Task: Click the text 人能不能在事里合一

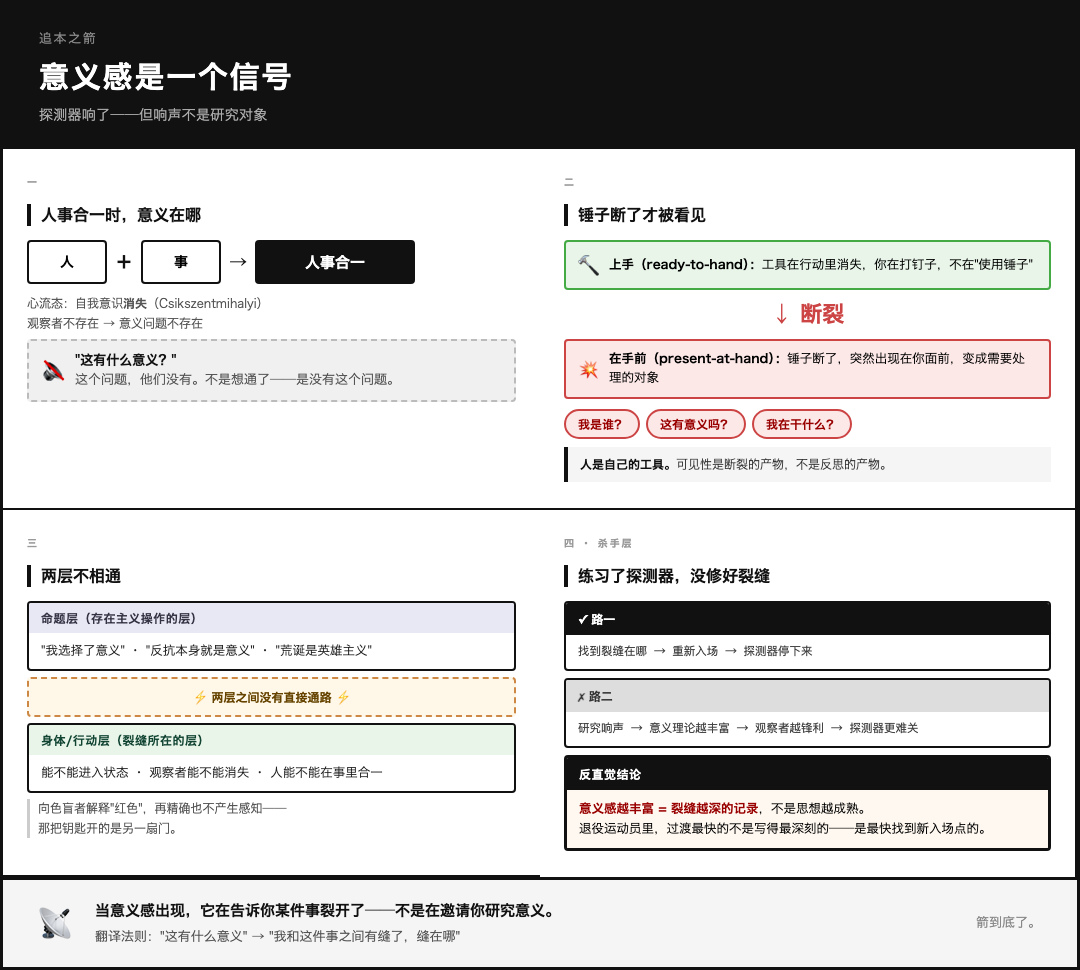Action: pos(326,772)
